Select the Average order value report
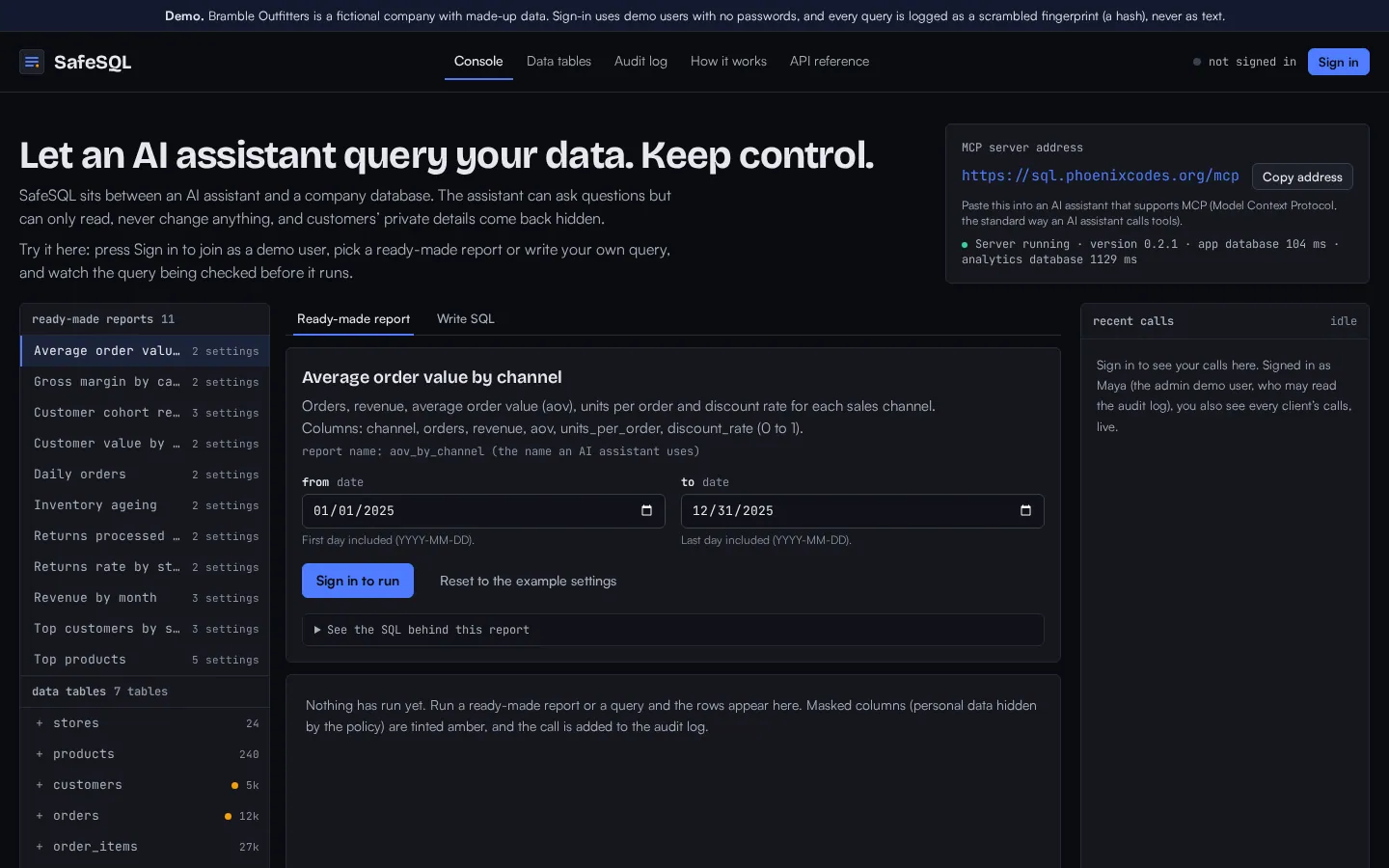Viewport: 1389px width, 868px height. pos(145,351)
